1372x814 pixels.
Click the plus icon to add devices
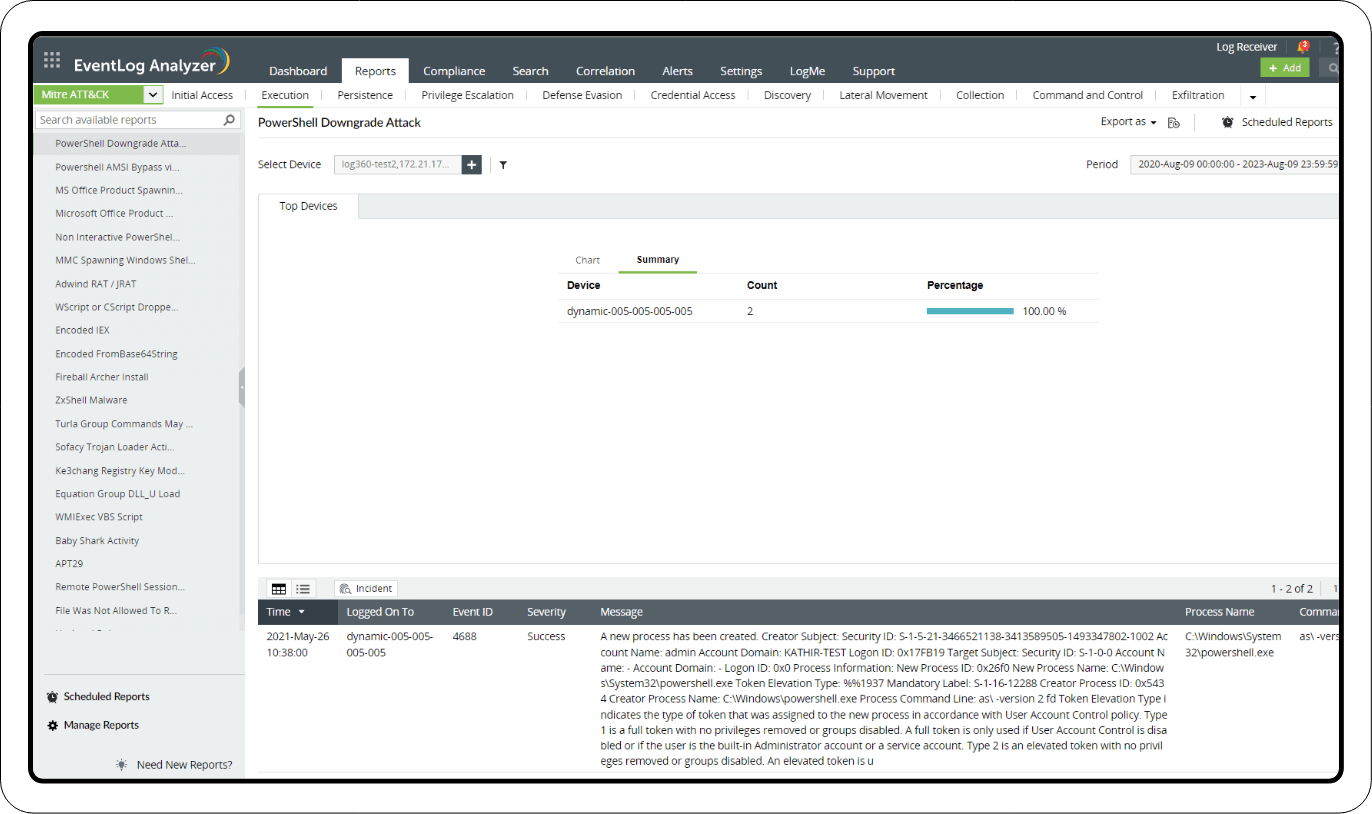472,164
